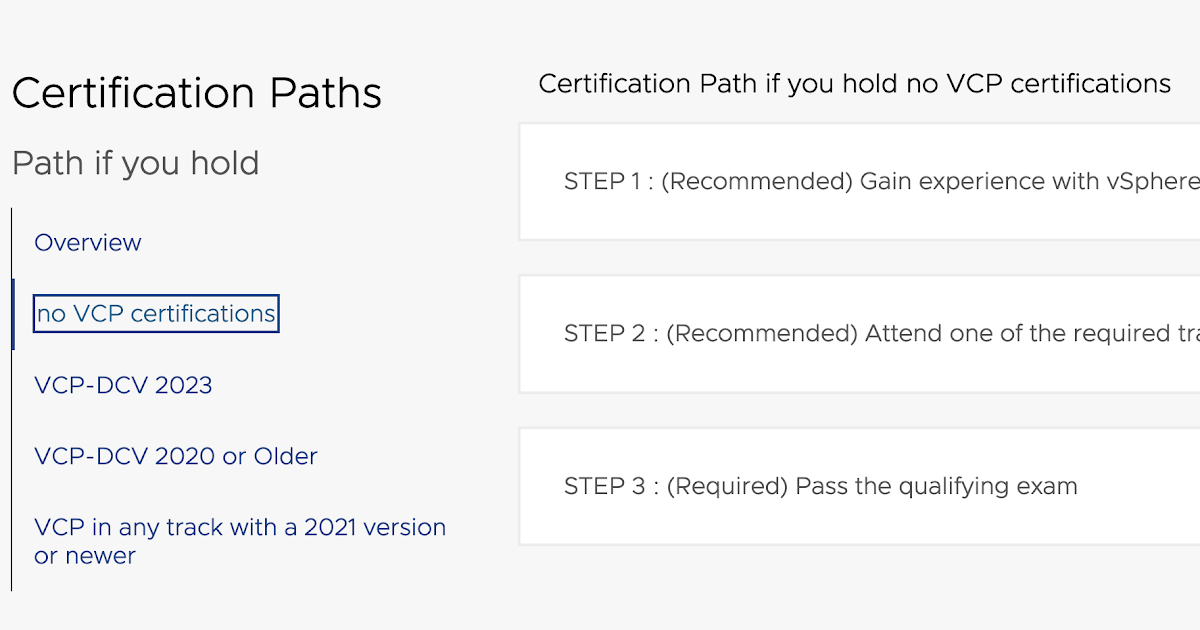Select 'VCP in any track with a 2021 version' link

240,527
